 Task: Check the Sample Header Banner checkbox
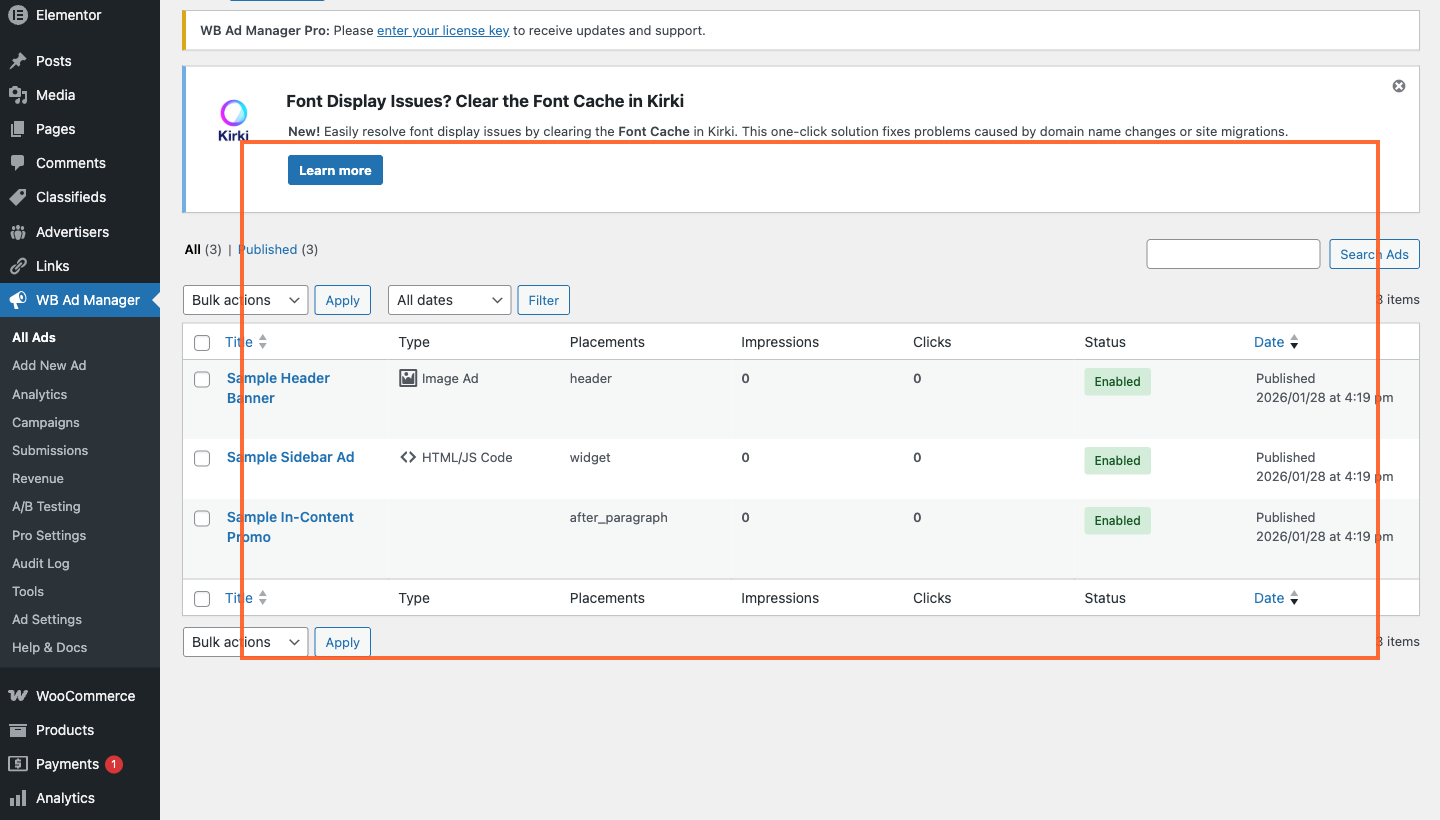point(202,379)
